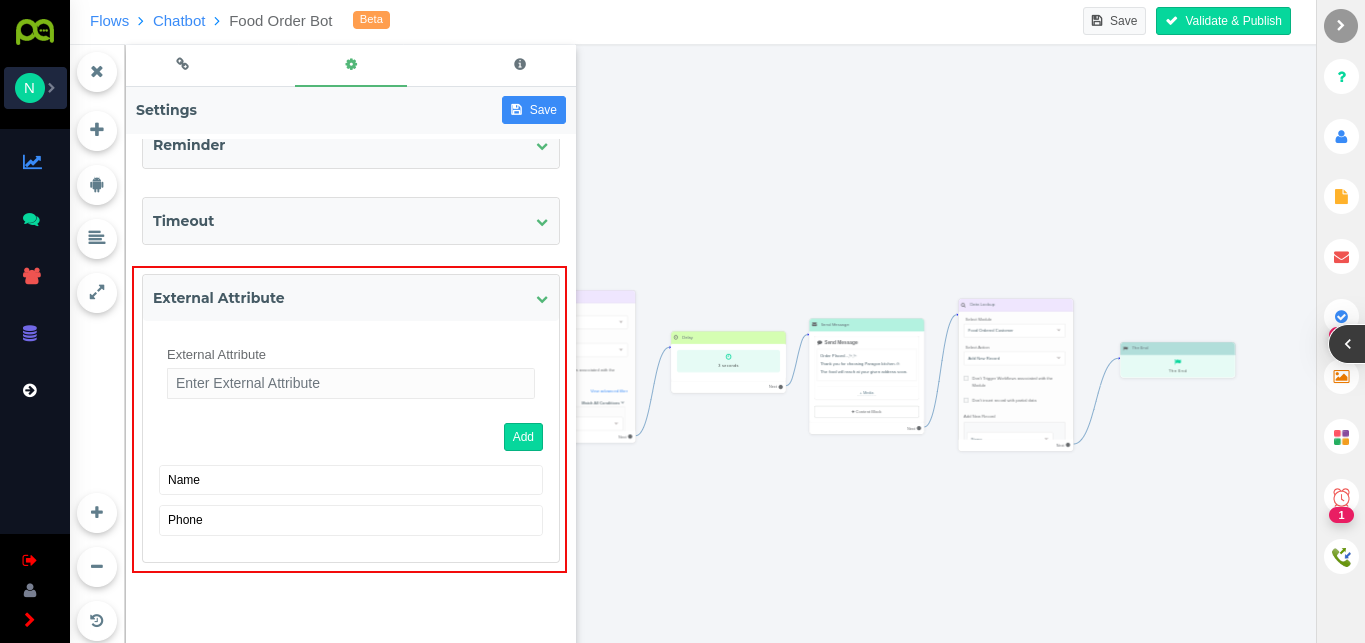The image size is (1365, 643).
Task: Switch to the info tab
Action: point(520,65)
